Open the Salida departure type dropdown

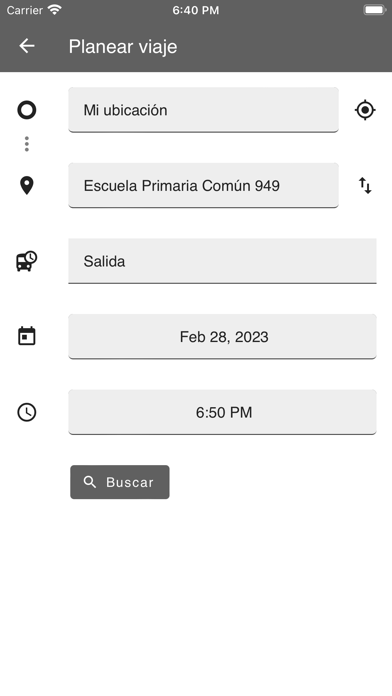point(222,261)
